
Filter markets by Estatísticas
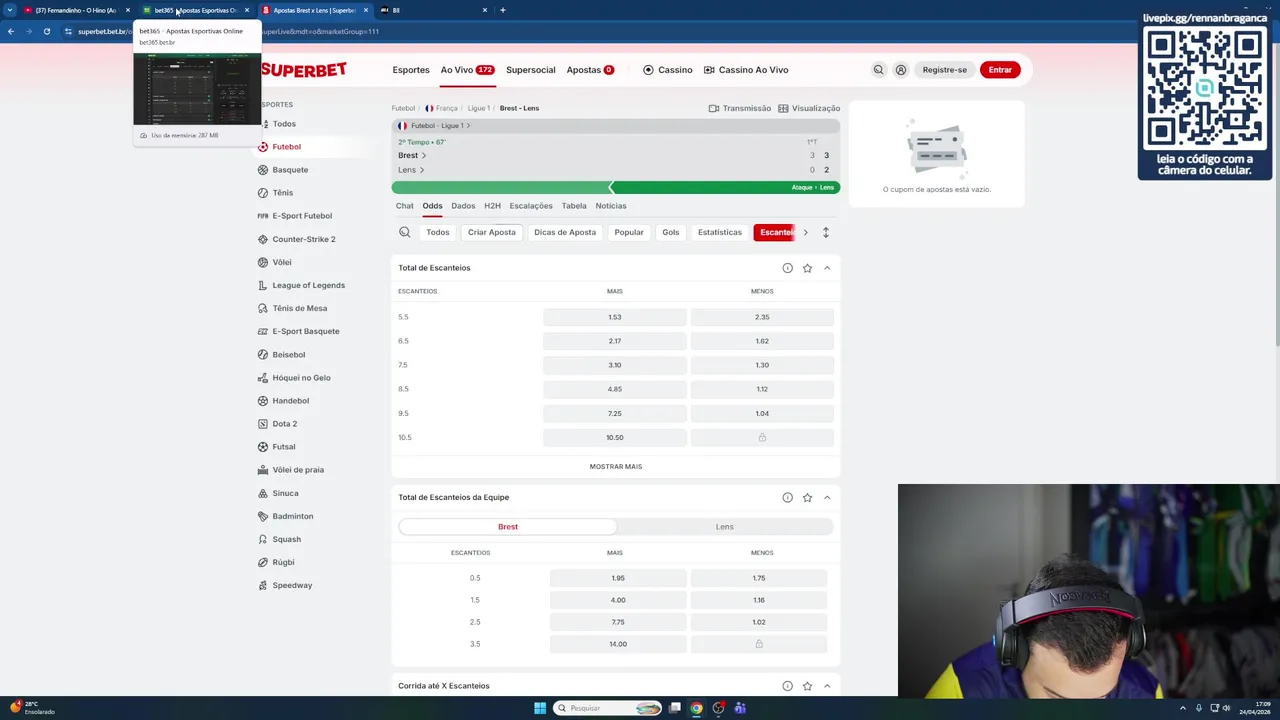tap(720, 232)
